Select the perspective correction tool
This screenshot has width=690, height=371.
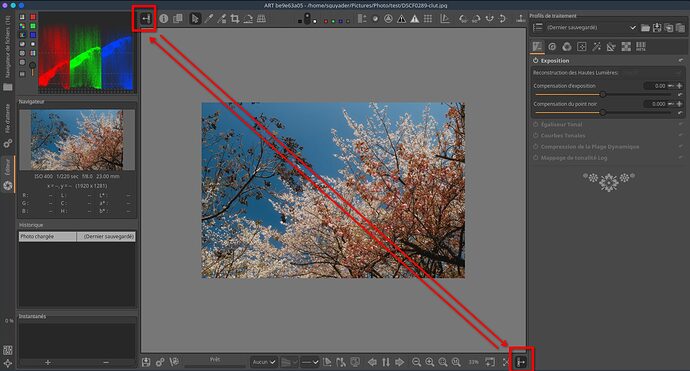point(261,19)
